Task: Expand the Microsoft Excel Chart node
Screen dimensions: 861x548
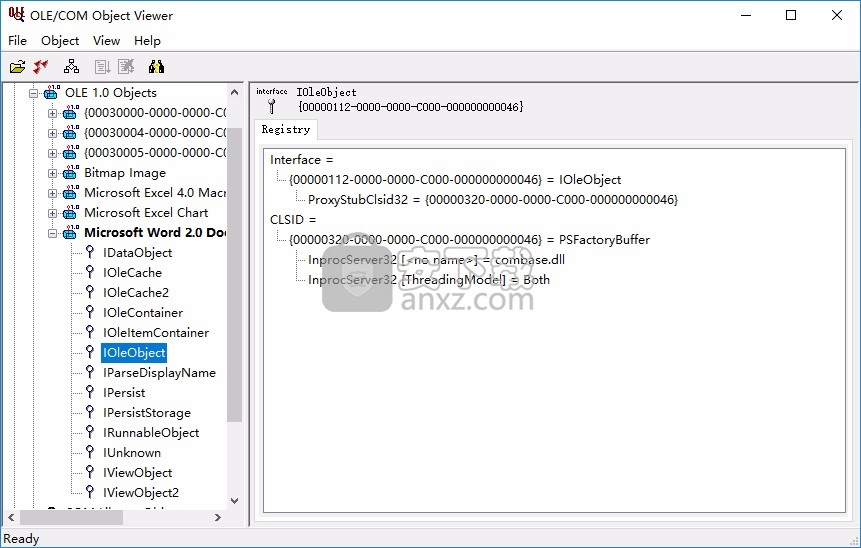Action: point(52,214)
